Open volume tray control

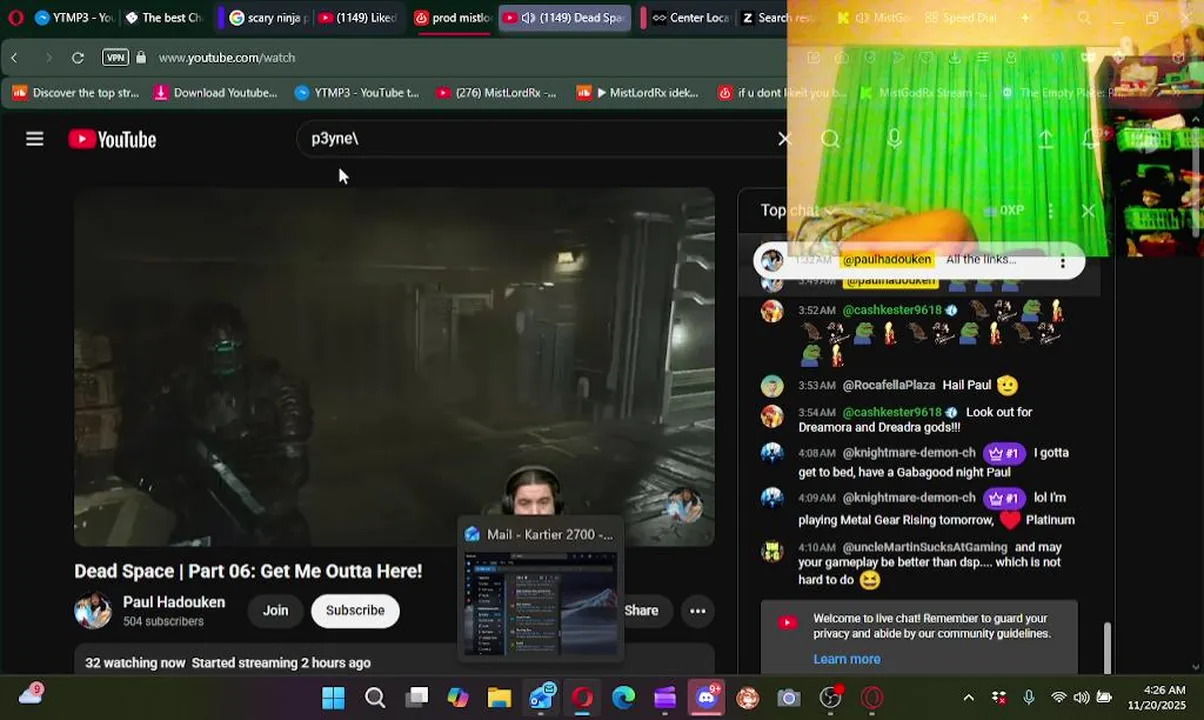1081,697
